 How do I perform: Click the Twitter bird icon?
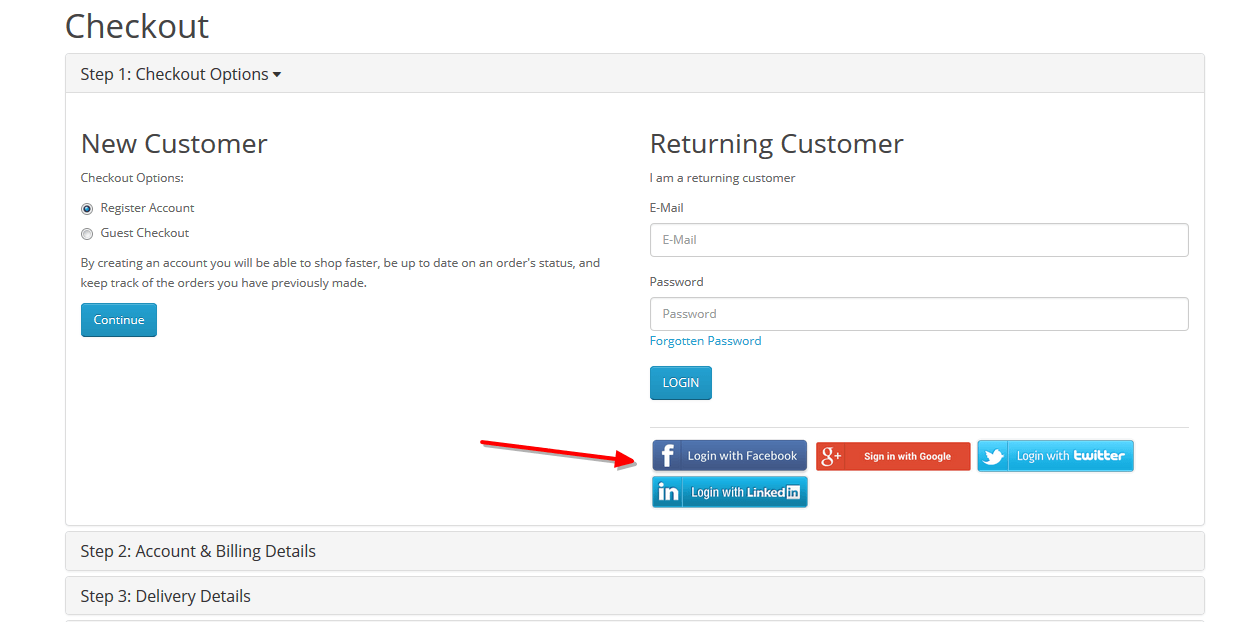(x=993, y=456)
